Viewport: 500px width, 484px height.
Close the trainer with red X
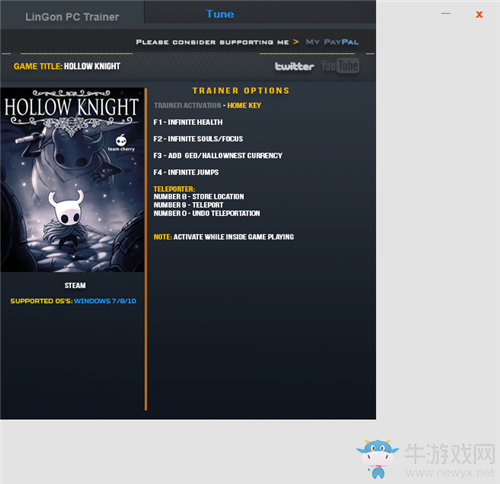pos(479,14)
